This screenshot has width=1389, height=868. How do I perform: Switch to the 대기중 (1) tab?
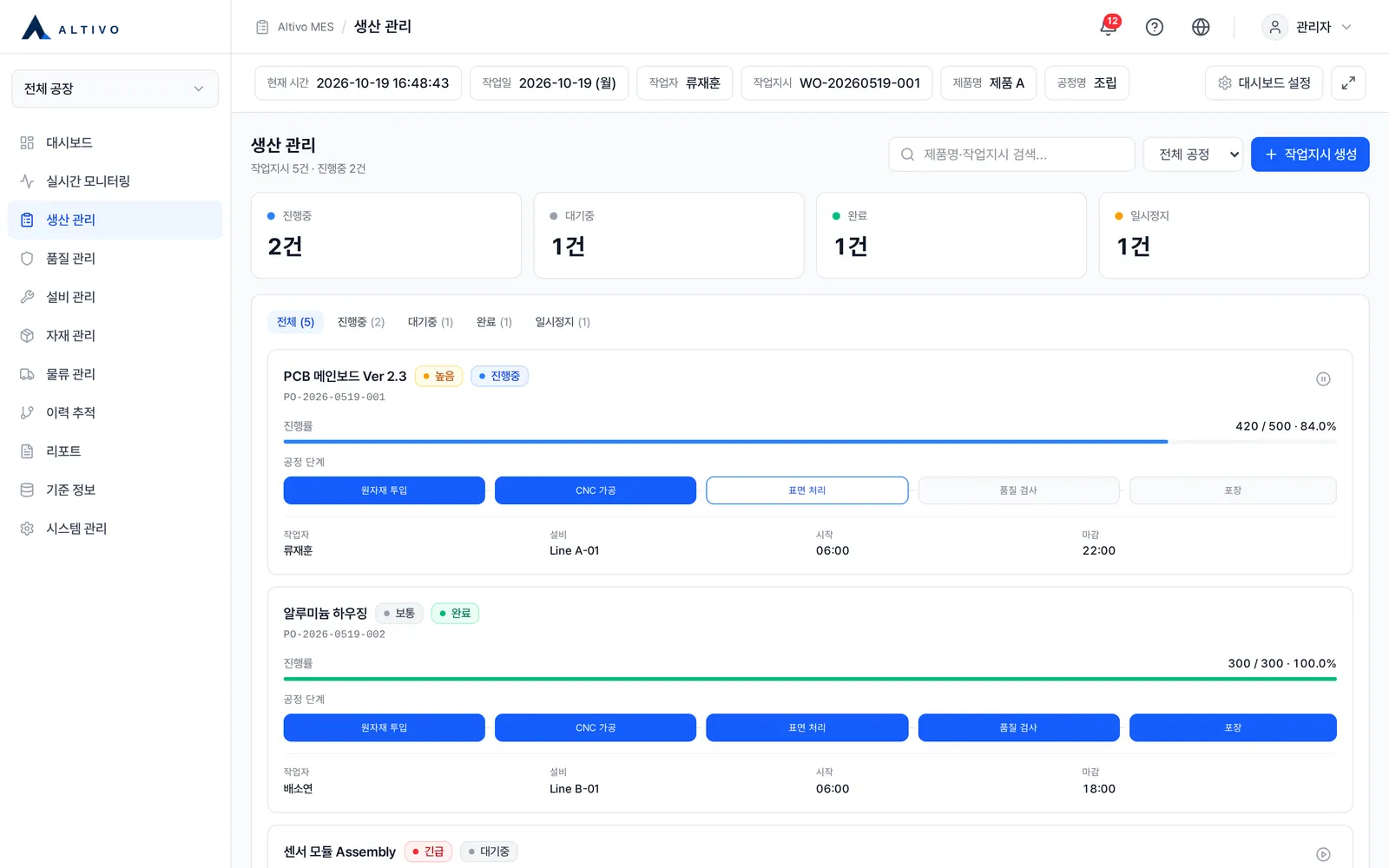click(x=431, y=322)
